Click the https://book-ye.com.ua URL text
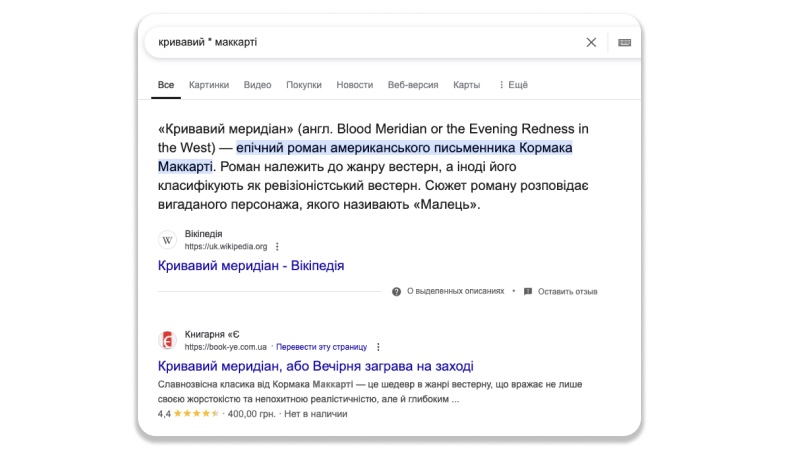Image resolution: width=800 pixels, height=450 pixels. click(x=226, y=347)
